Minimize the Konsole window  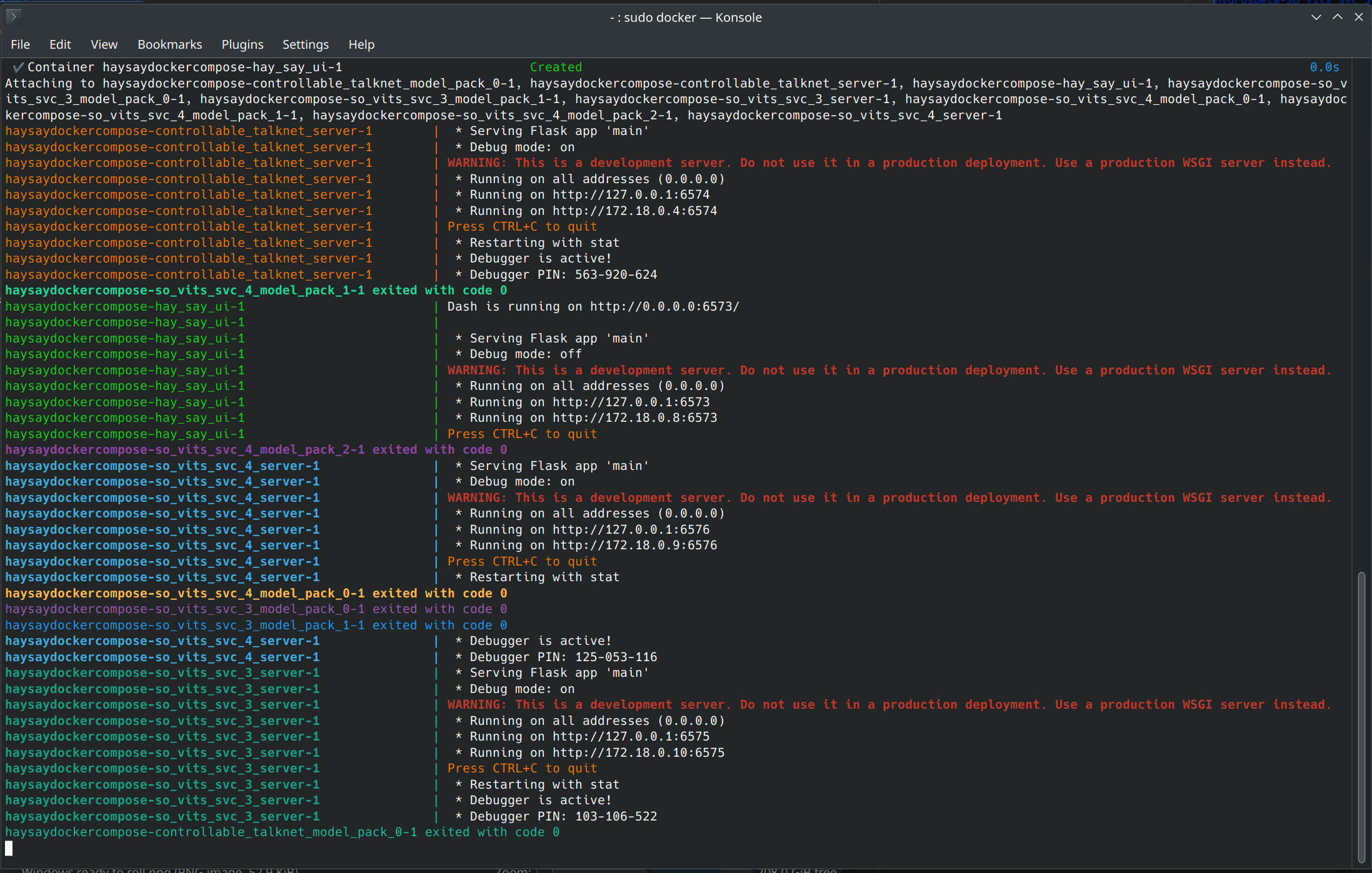click(x=1316, y=17)
